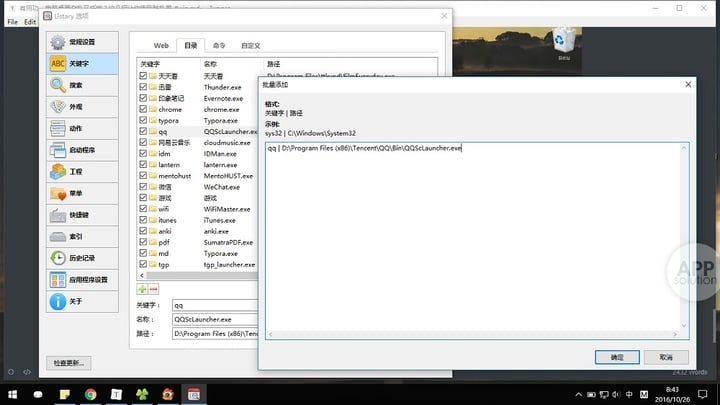Click the 确定 OK button

[x=617, y=357]
